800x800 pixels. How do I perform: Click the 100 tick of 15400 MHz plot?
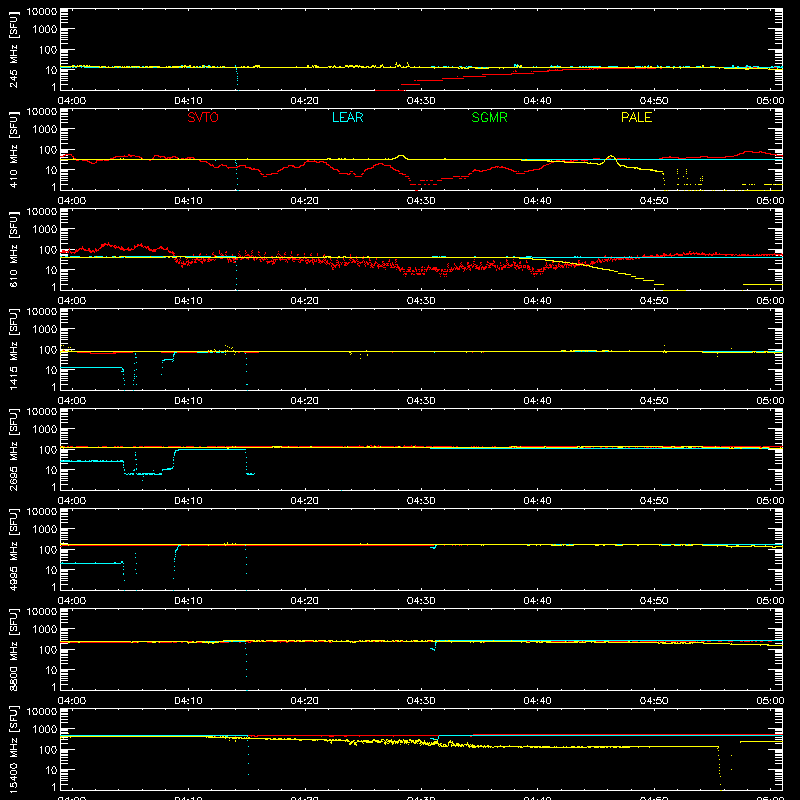pyautogui.click(x=48, y=750)
